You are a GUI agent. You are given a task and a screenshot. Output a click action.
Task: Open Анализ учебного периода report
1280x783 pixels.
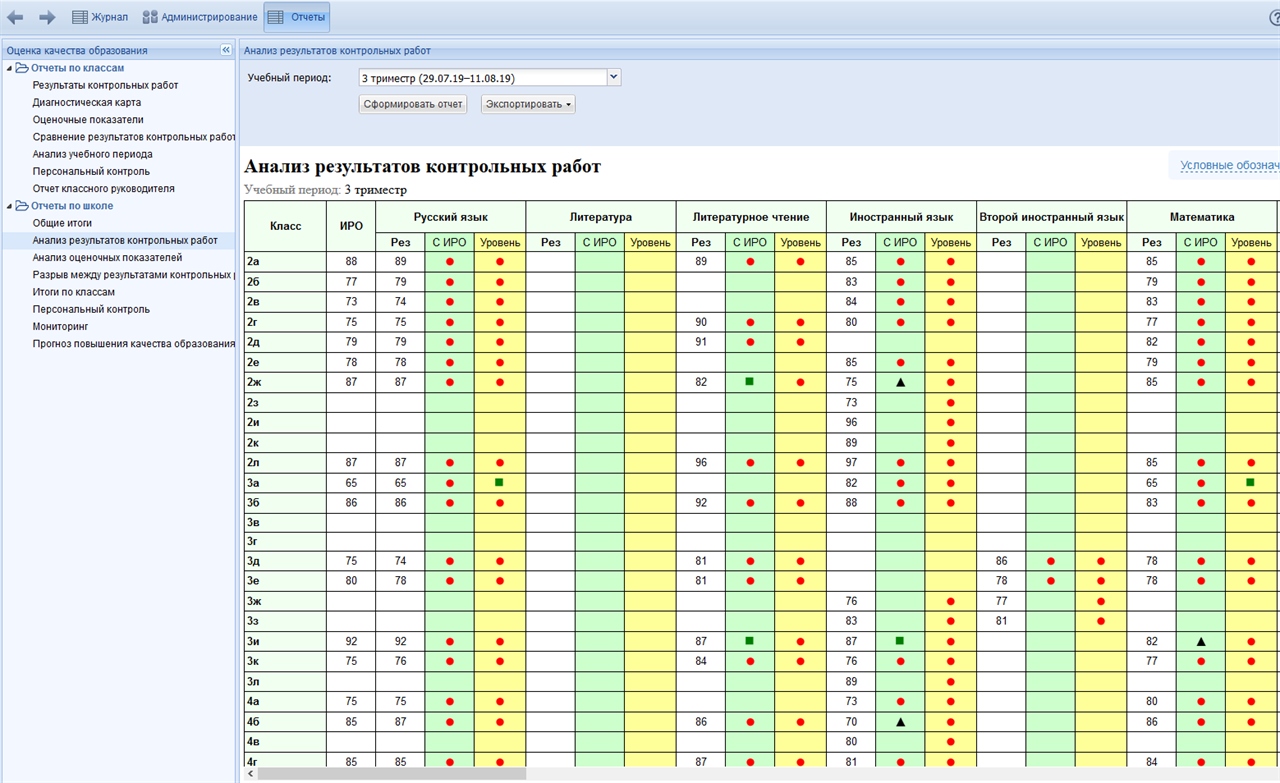click(x=92, y=154)
